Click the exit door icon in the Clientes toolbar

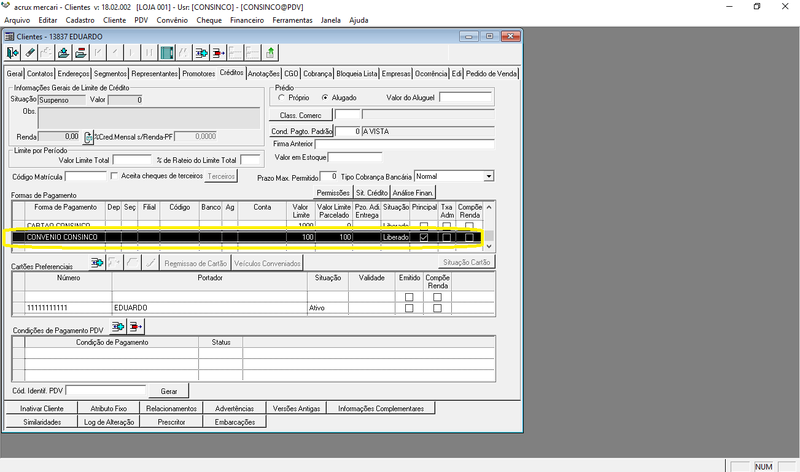pyautogui.click(x=13, y=53)
